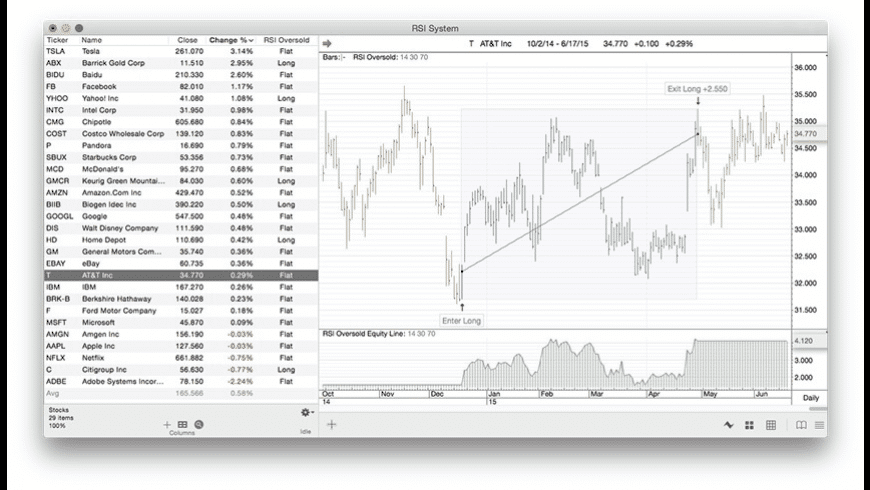Select the C Citigroup Inc row
The height and width of the screenshot is (490, 870).
181,370
